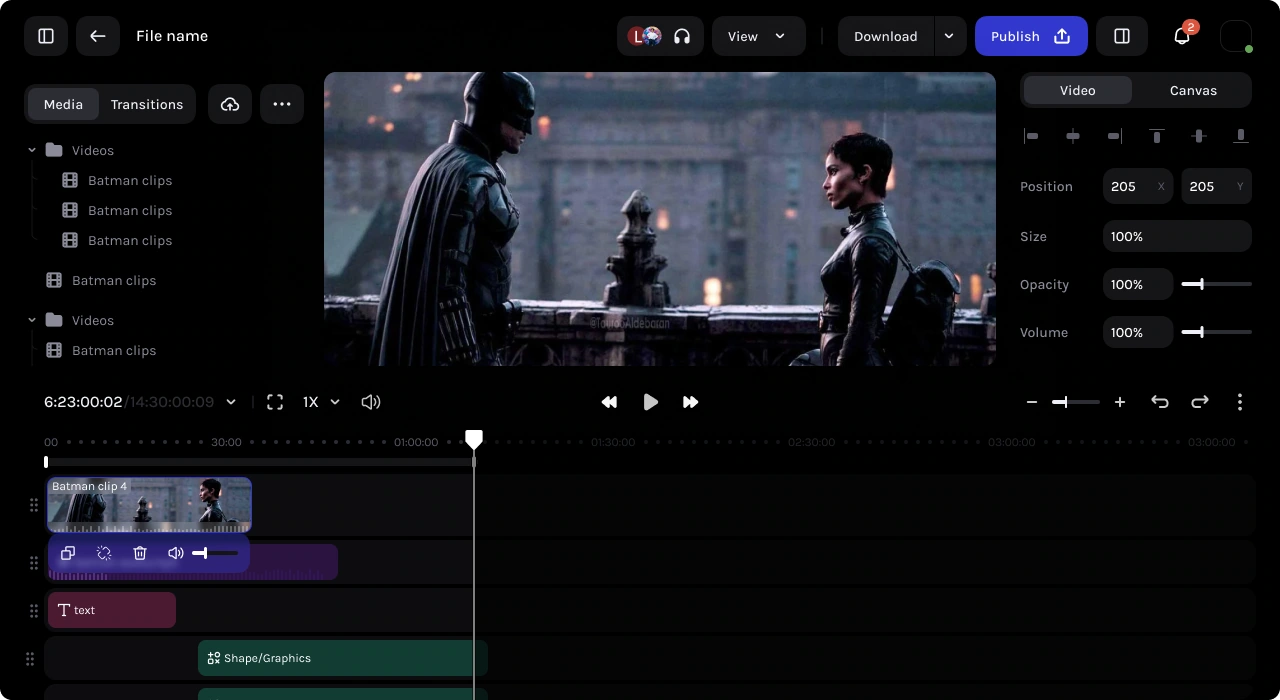Toggle the right side panel icon

pyautogui.click(x=1122, y=36)
